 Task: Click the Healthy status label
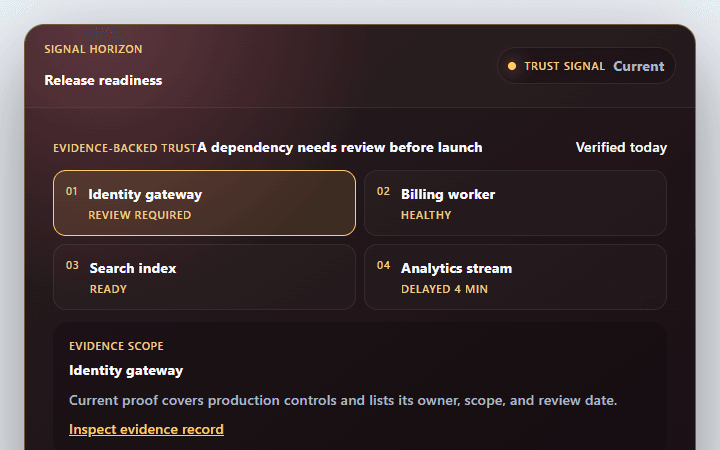point(426,215)
